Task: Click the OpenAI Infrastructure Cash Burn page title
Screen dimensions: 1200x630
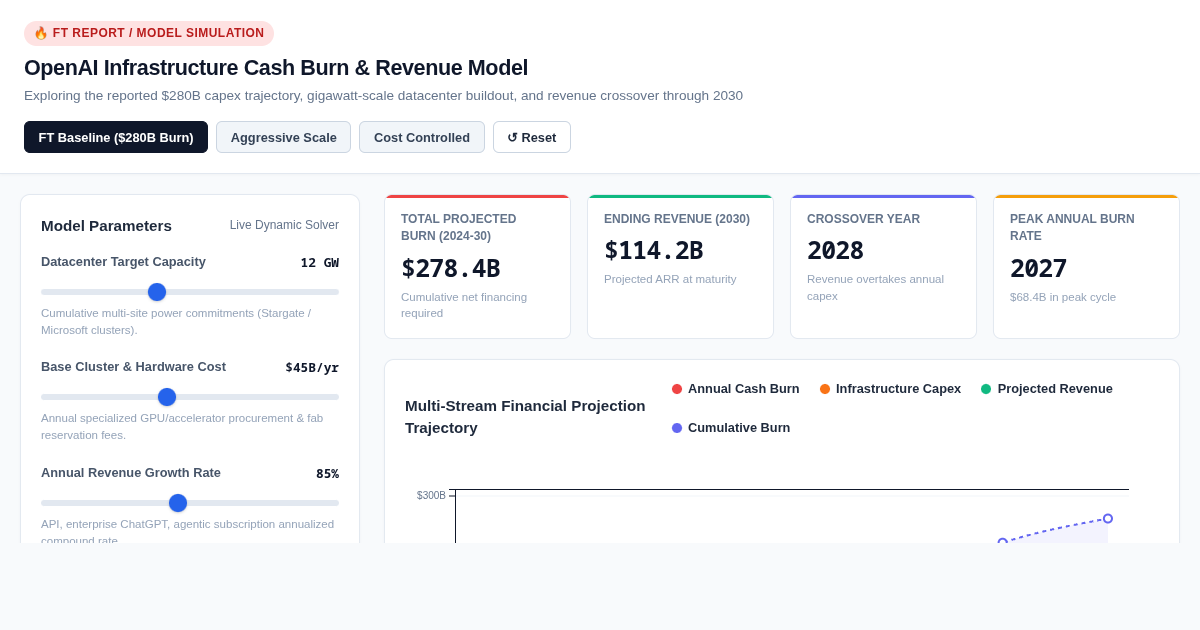Action: (x=276, y=68)
